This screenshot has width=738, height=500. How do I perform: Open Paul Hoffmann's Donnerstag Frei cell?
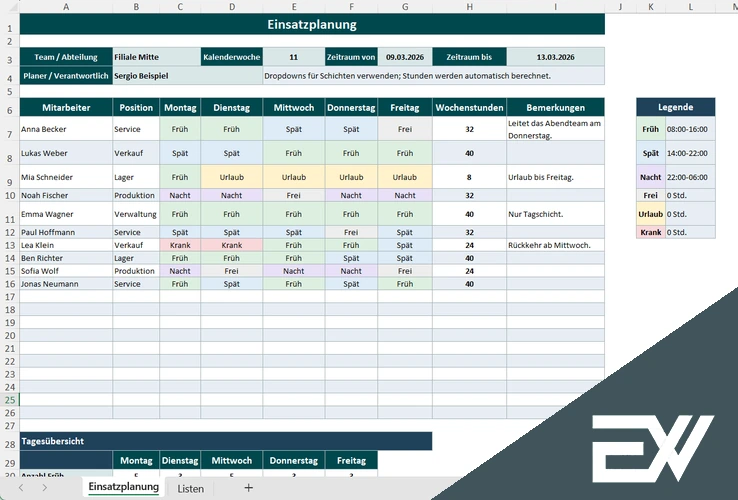(351, 232)
